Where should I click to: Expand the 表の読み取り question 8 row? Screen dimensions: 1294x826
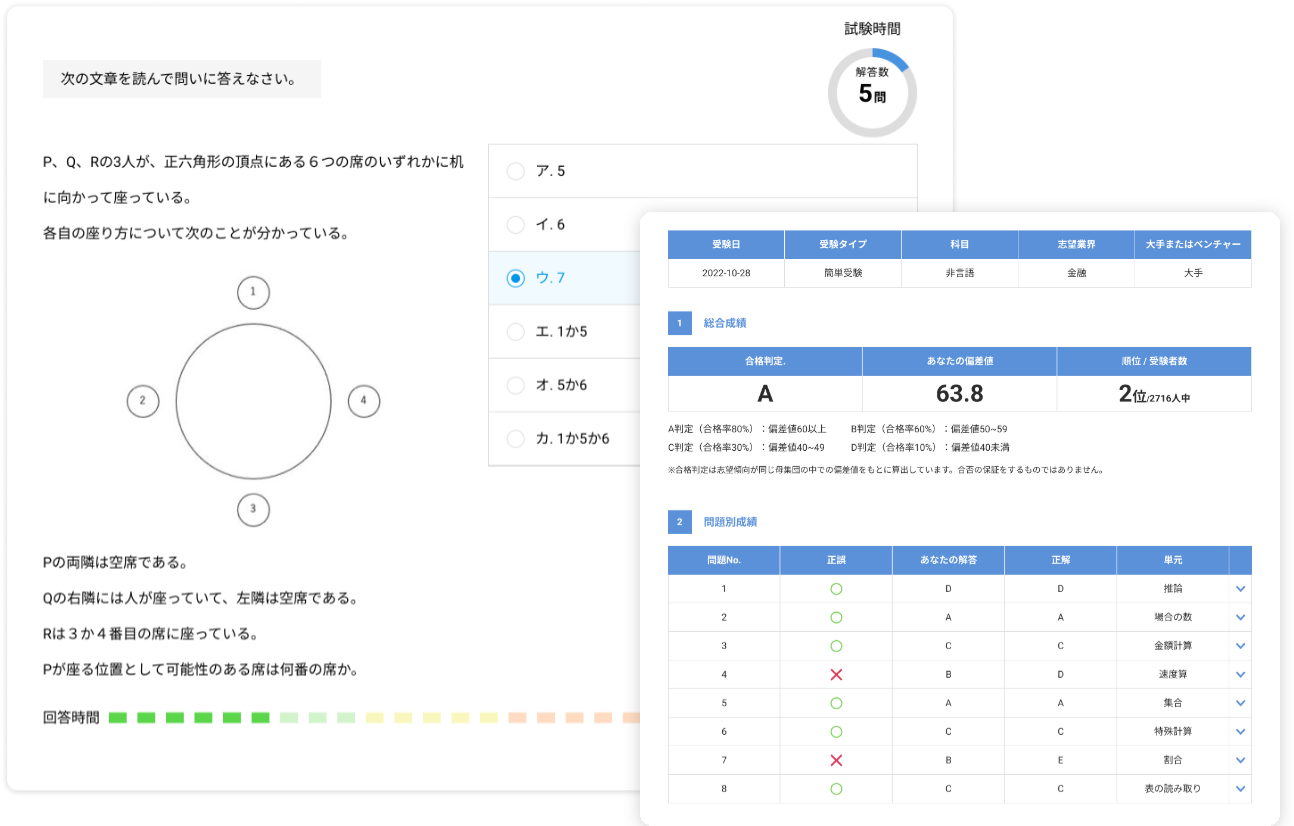click(x=1240, y=789)
